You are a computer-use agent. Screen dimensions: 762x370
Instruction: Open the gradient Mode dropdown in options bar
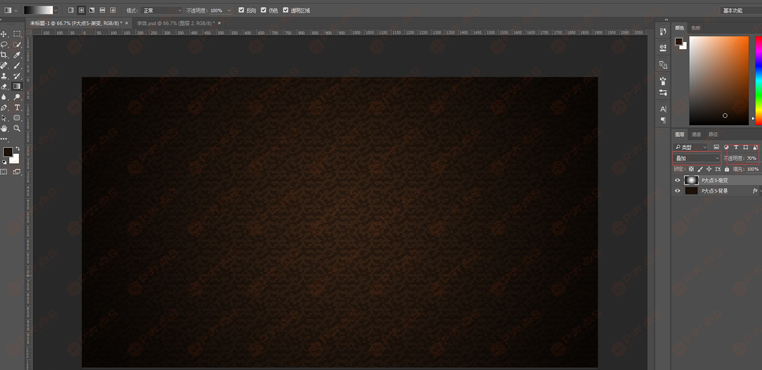click(x=162, y=10)
